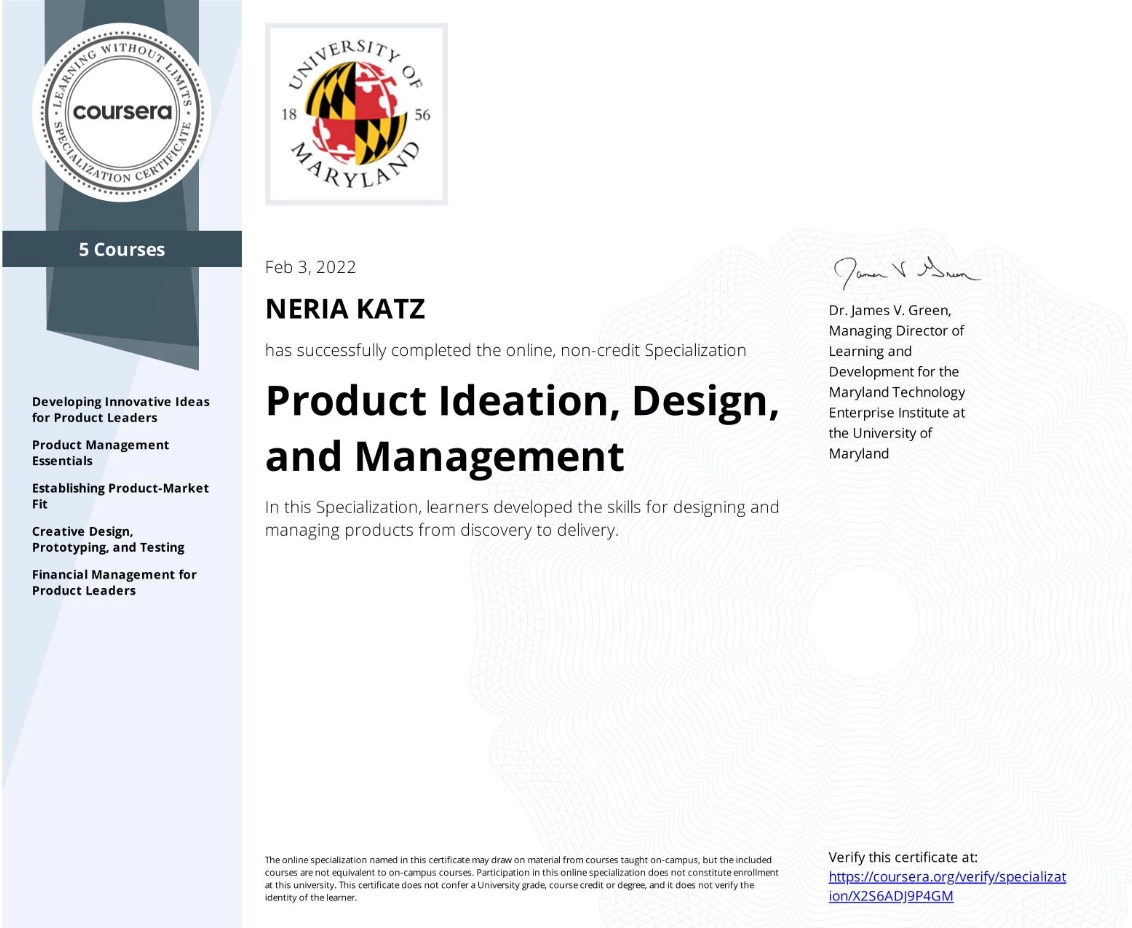The width and height of the screenshot is (1132, 928).
Task: Select 'Developing Innovative Ideas for Product Leaders'
Action: pyautogui.click(x=121, y=409)
